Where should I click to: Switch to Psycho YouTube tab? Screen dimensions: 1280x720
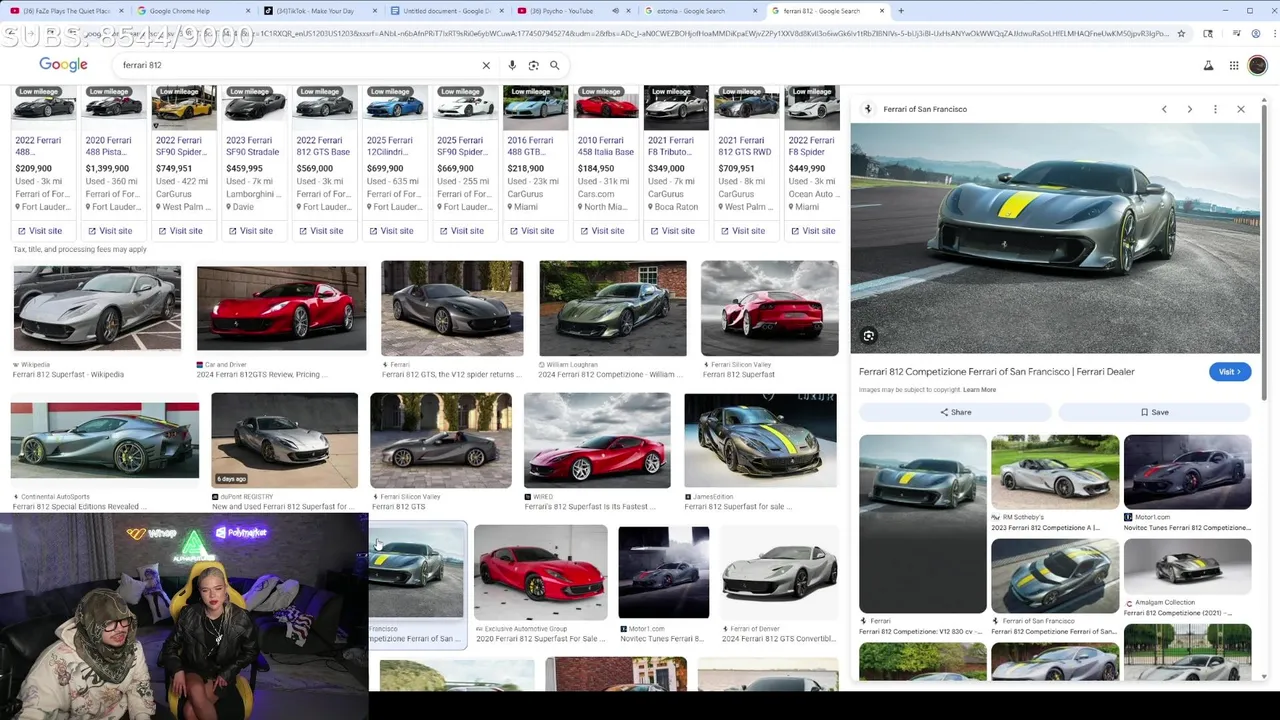567,11
